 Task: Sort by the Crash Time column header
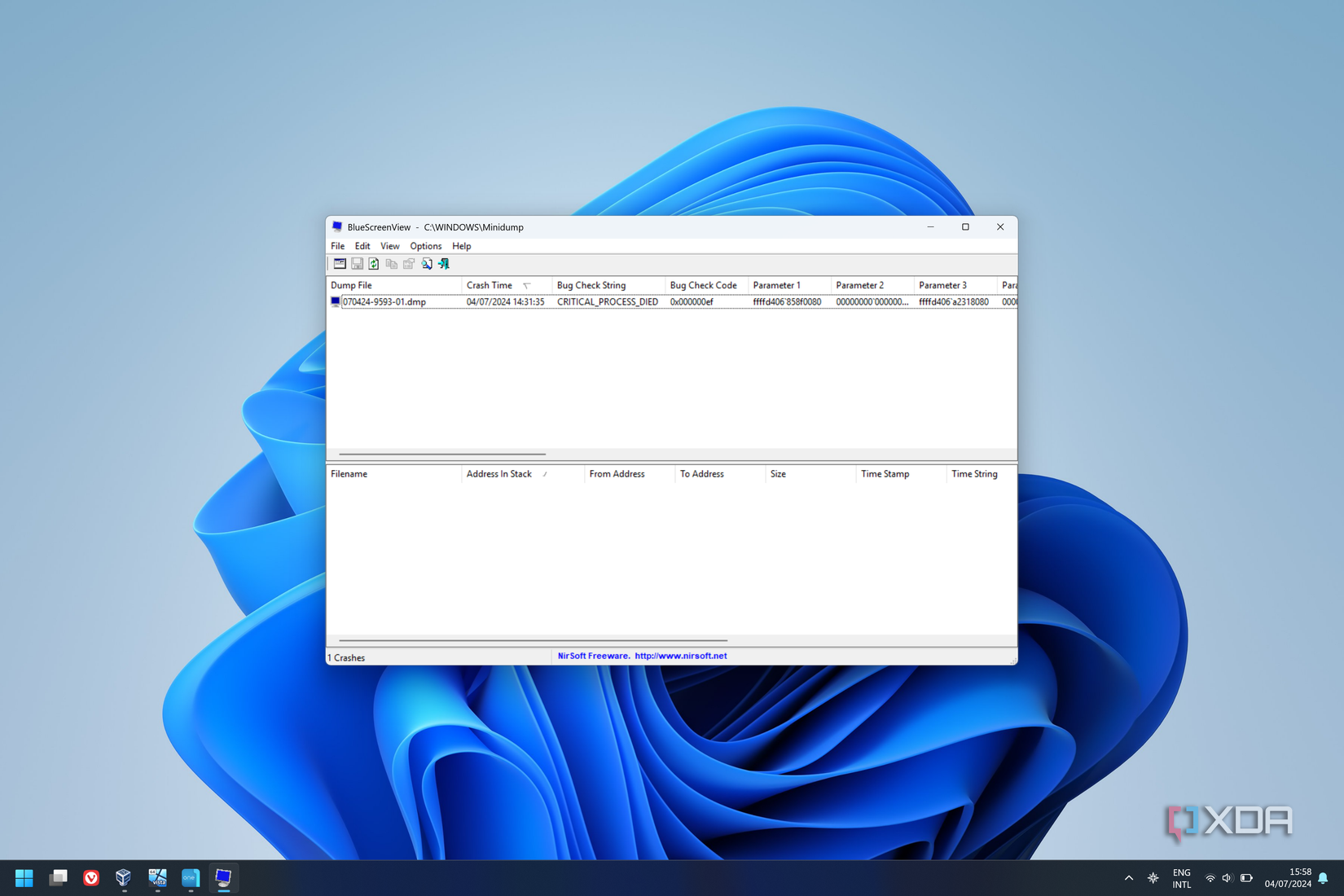pyautogui.click(x=507, y=285)
